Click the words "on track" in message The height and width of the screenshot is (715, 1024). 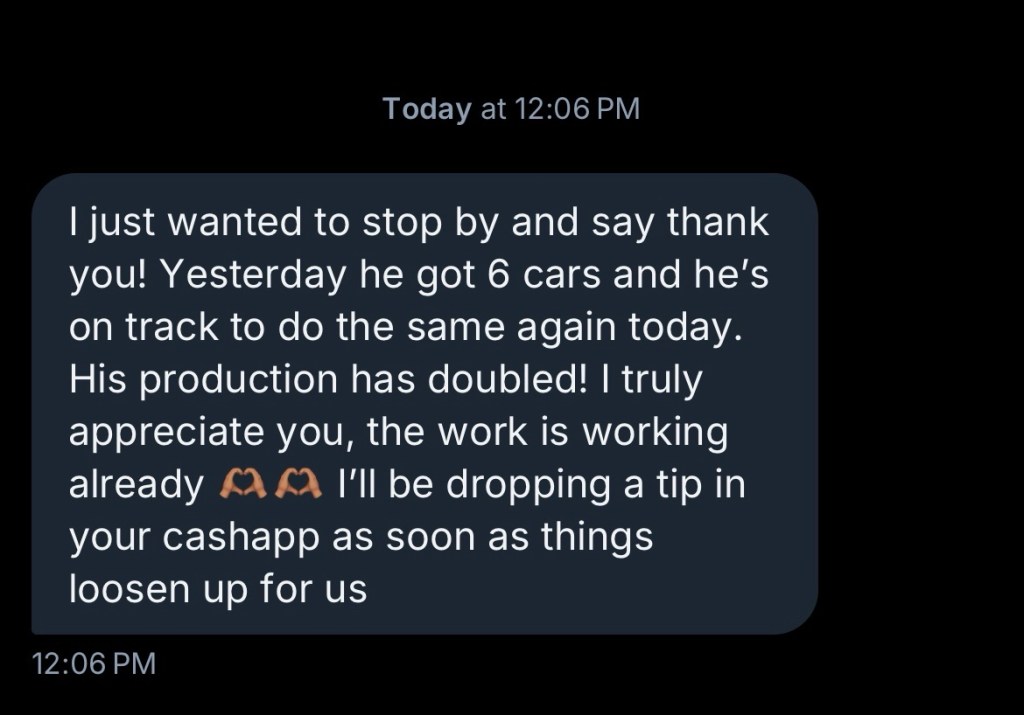[130, 327]
